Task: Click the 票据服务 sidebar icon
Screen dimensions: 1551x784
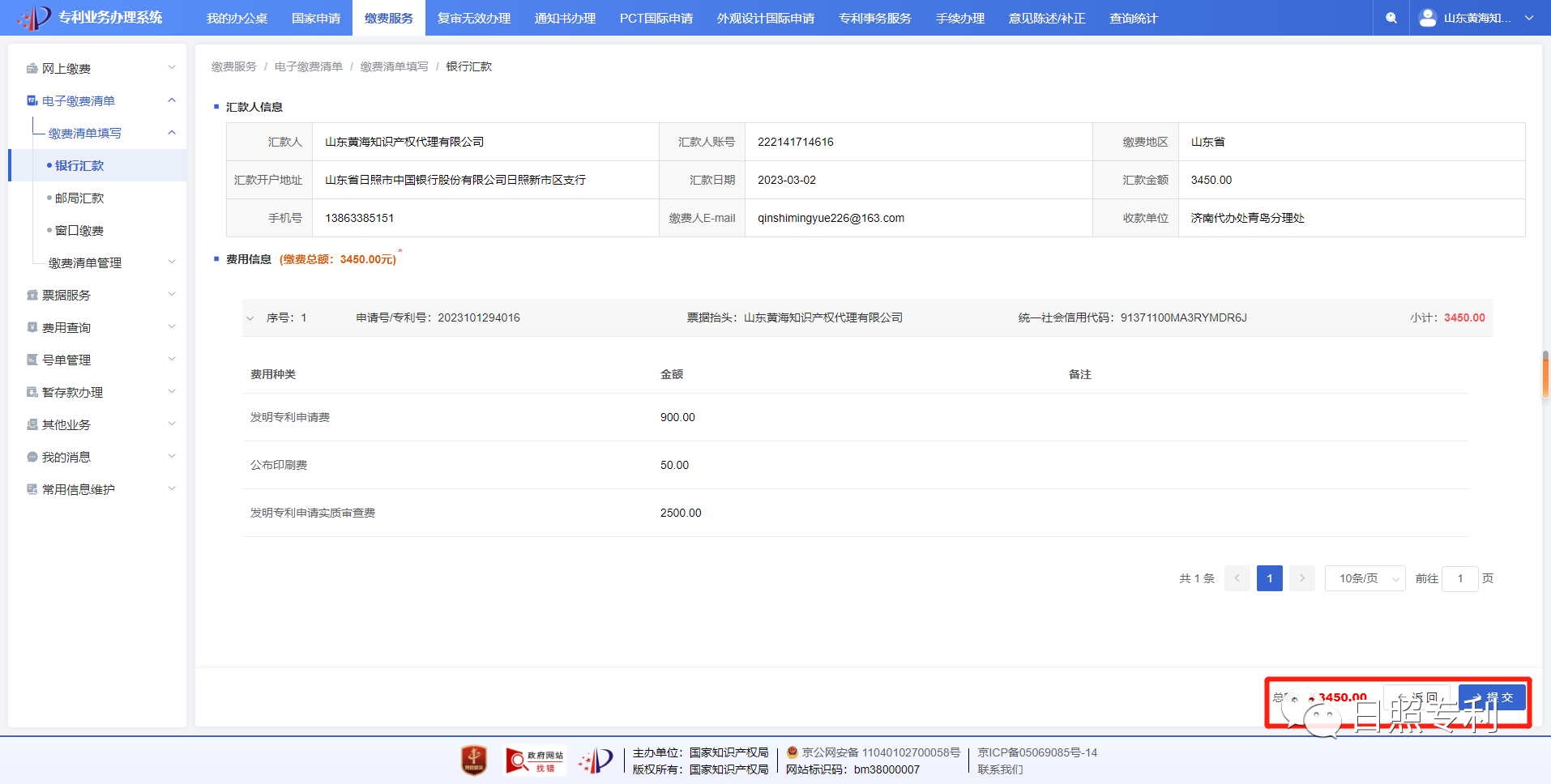Action: pos(32,296)
